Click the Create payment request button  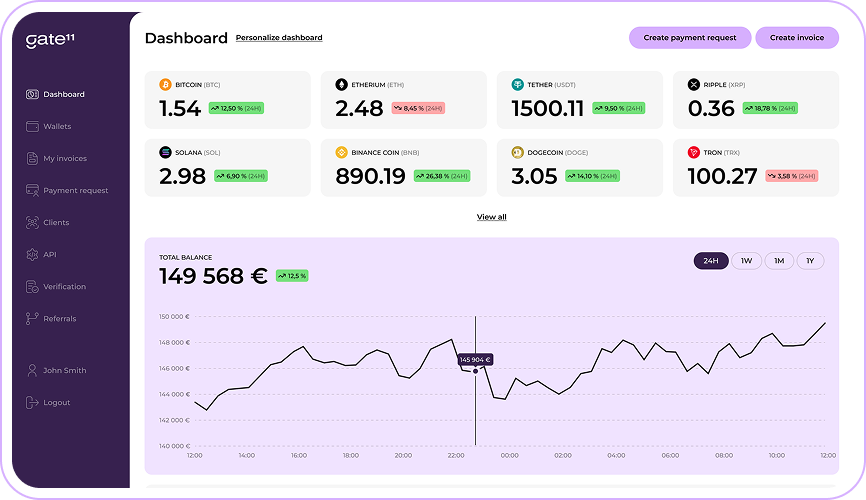click(x=689, y=38)
